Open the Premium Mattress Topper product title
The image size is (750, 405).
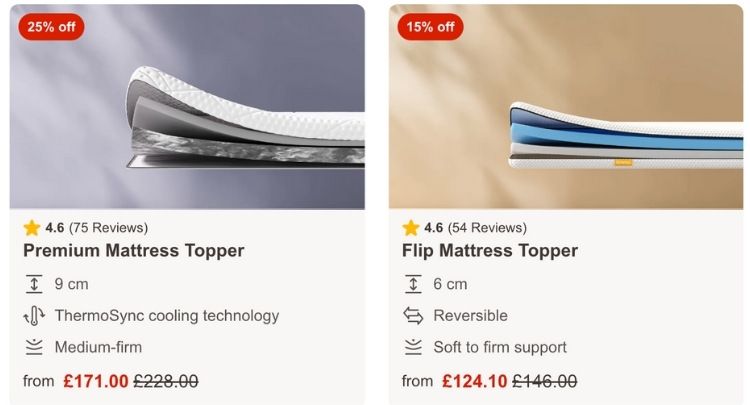coord(133,251)
